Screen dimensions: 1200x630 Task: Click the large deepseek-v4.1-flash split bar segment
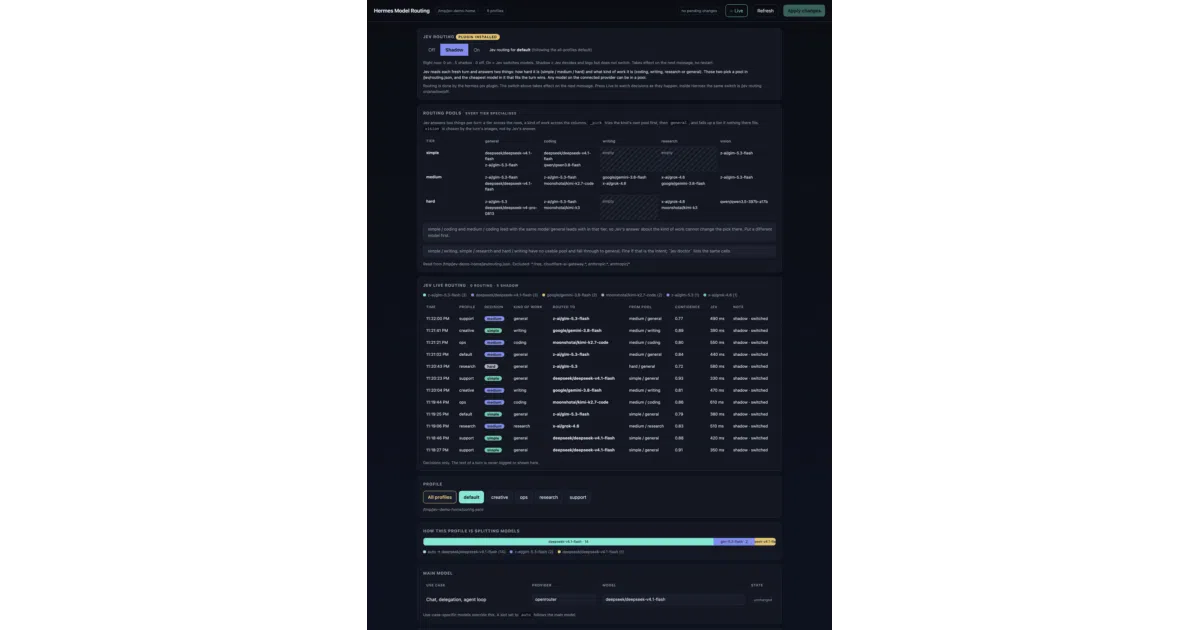568,542
